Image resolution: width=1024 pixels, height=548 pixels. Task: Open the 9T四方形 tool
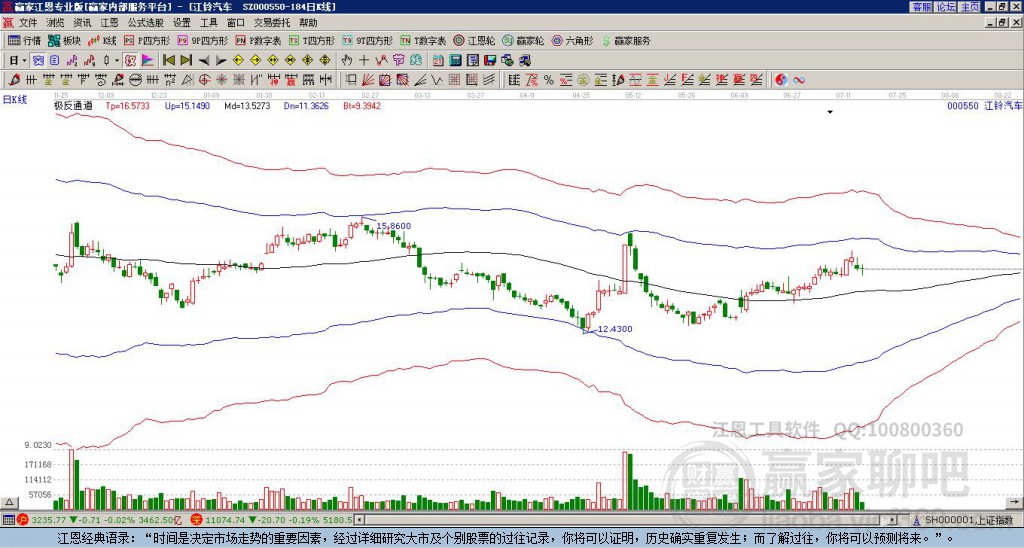pos(368,40)
